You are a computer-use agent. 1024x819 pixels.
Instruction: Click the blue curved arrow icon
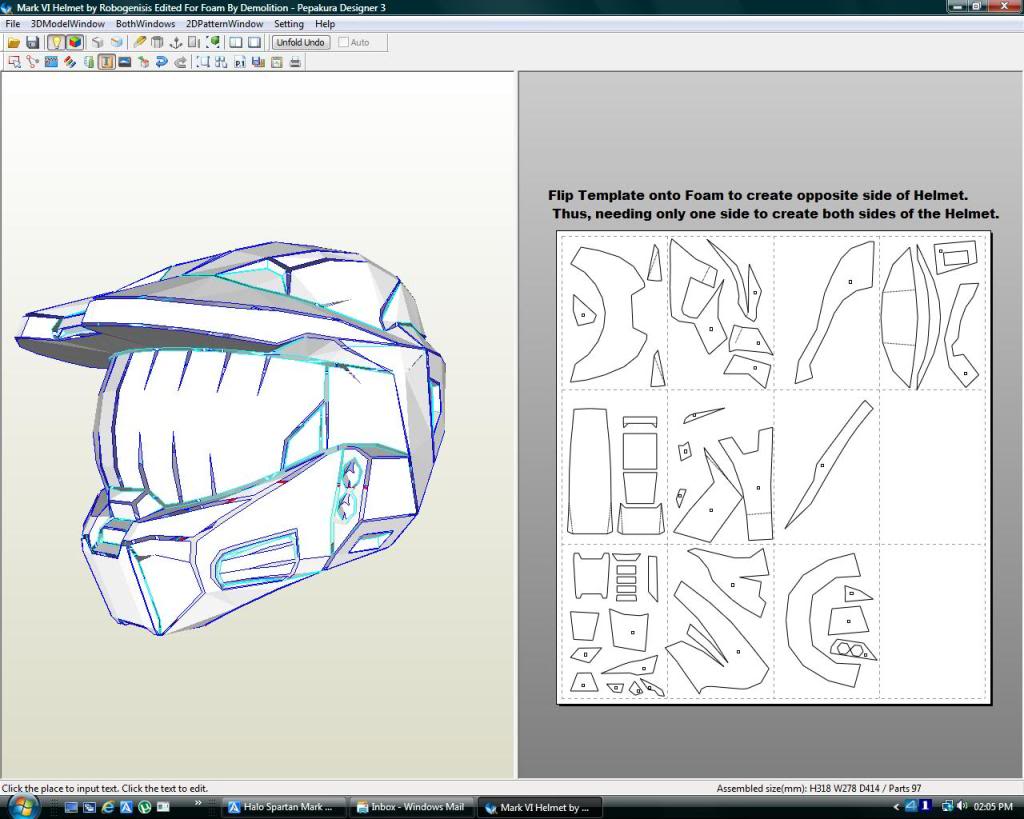click(162, 63)
